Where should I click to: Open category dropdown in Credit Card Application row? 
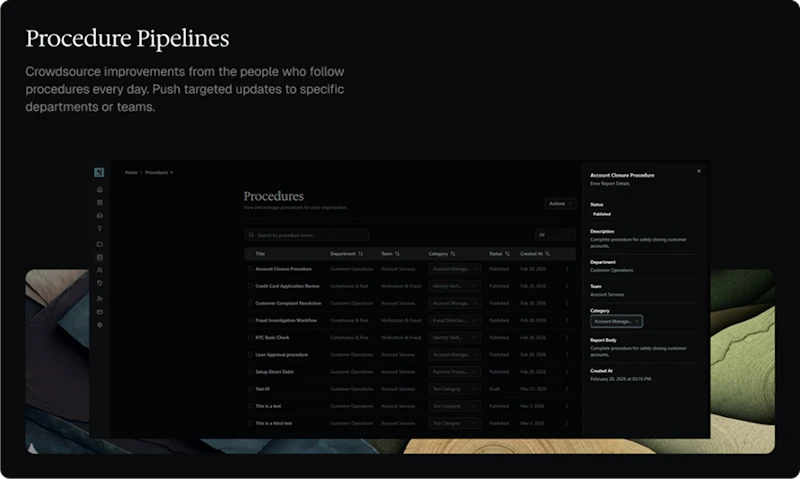click(x=455, y=286)
